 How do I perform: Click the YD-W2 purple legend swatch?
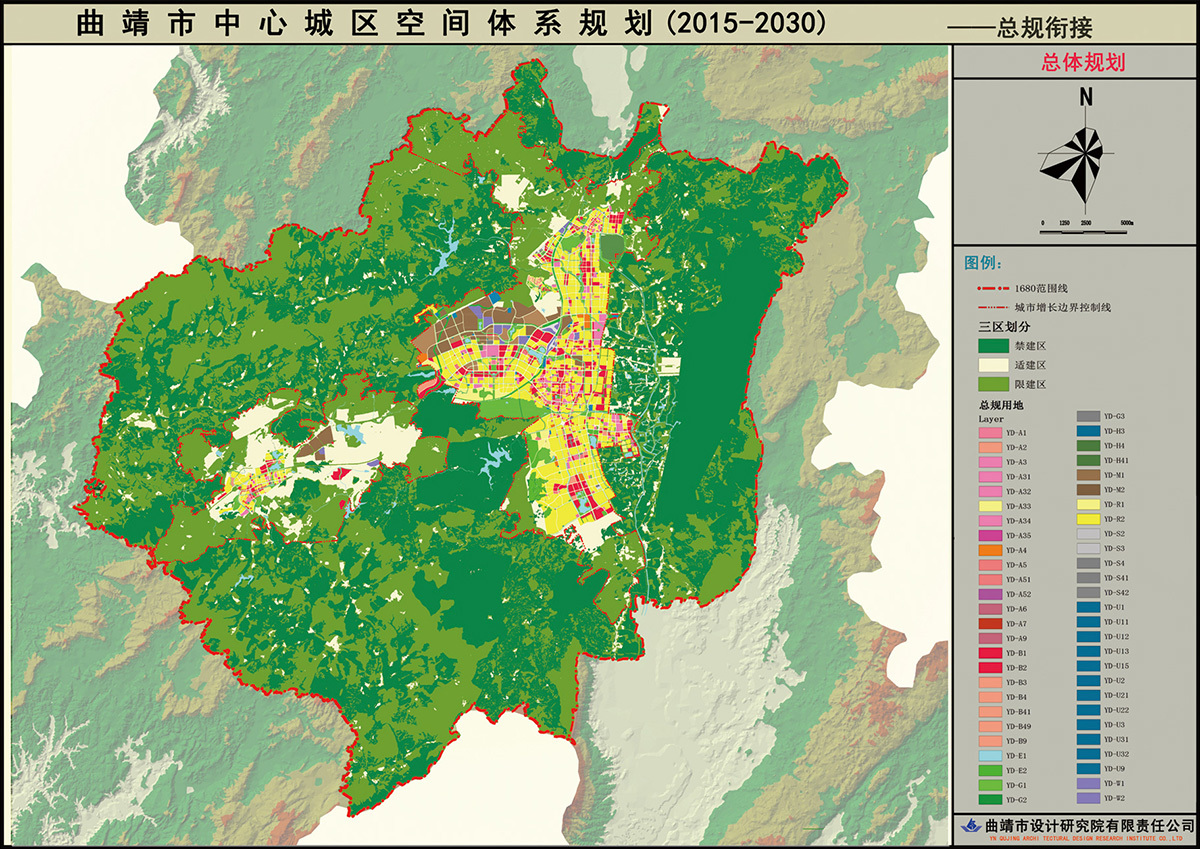tap(1089, 799)
